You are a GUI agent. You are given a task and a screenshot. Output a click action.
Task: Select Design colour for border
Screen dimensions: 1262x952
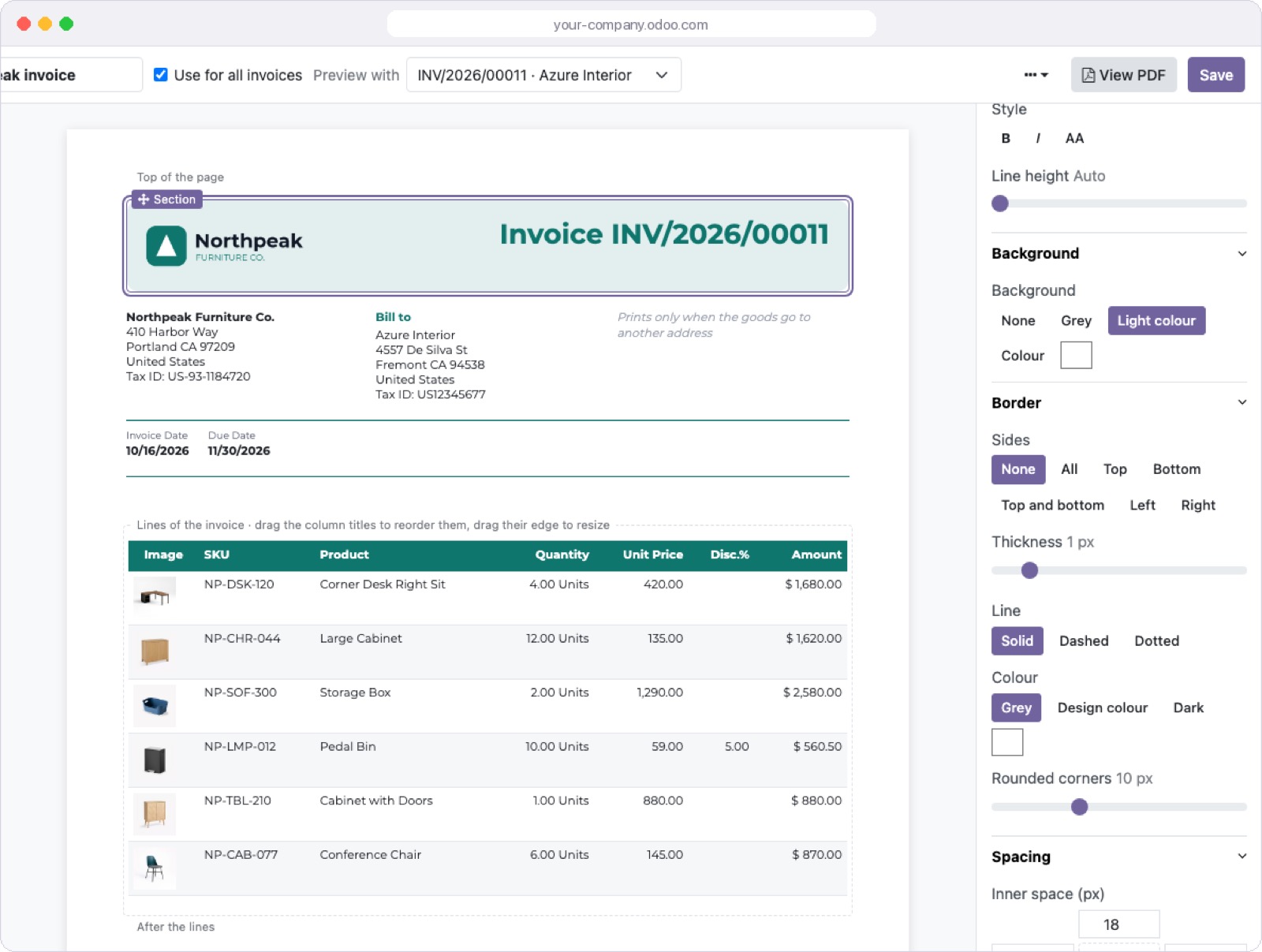tap(1102, 707)
